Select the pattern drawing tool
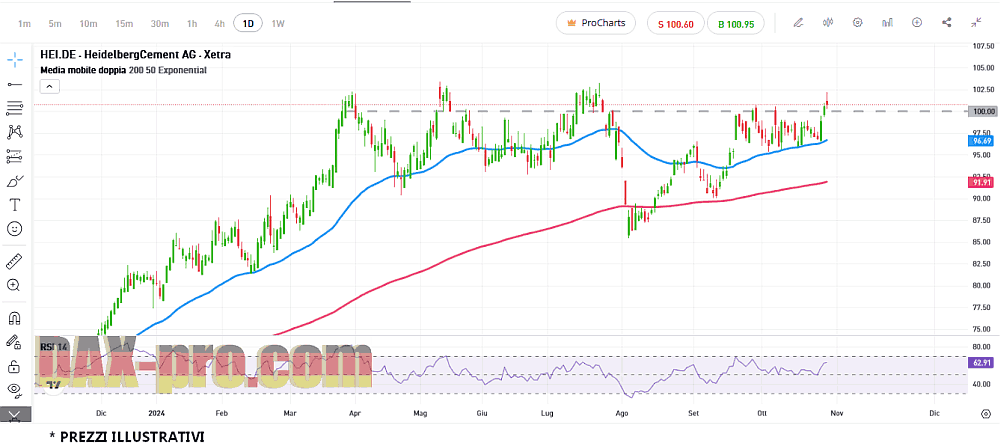 point(15,132)
